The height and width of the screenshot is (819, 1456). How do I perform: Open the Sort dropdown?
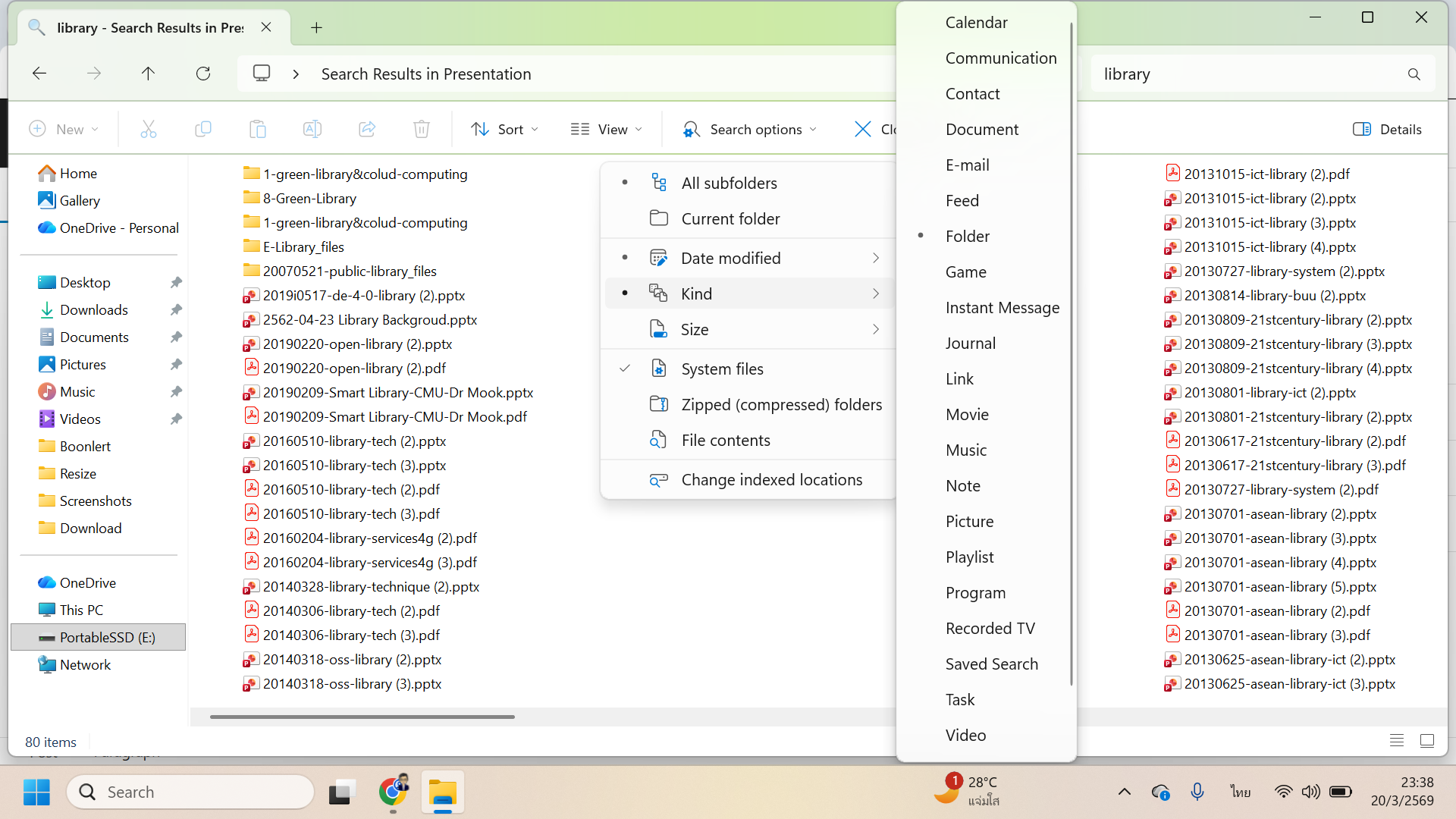click(x=504, y=130)
